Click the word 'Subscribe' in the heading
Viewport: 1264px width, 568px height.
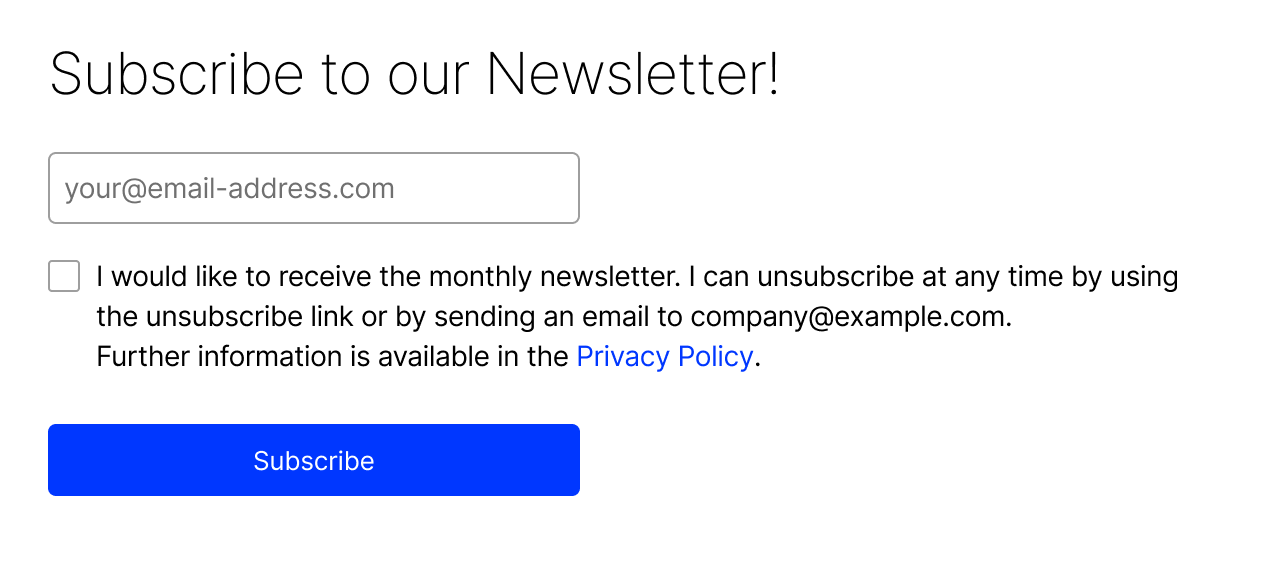[177, 74]
